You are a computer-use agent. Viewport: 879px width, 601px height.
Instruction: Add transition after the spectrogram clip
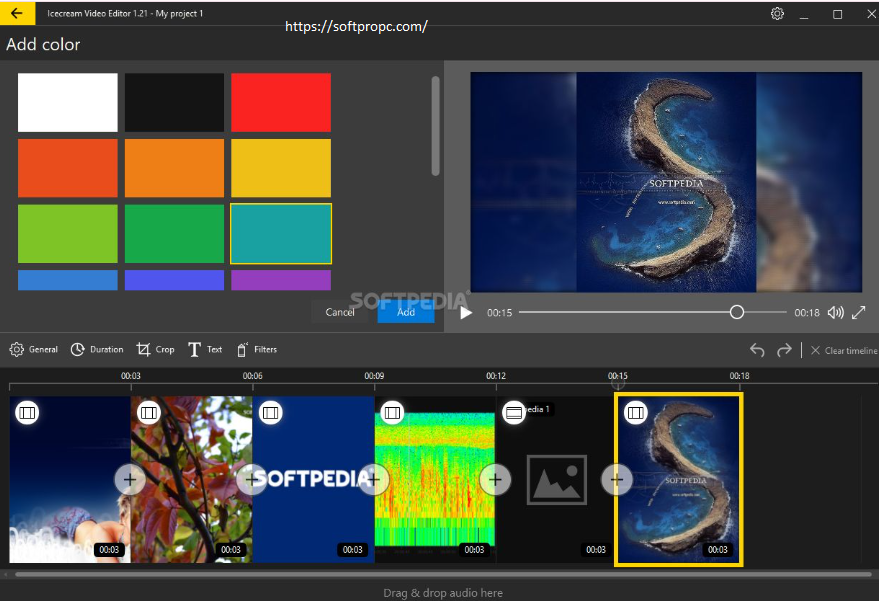(495, 479)
